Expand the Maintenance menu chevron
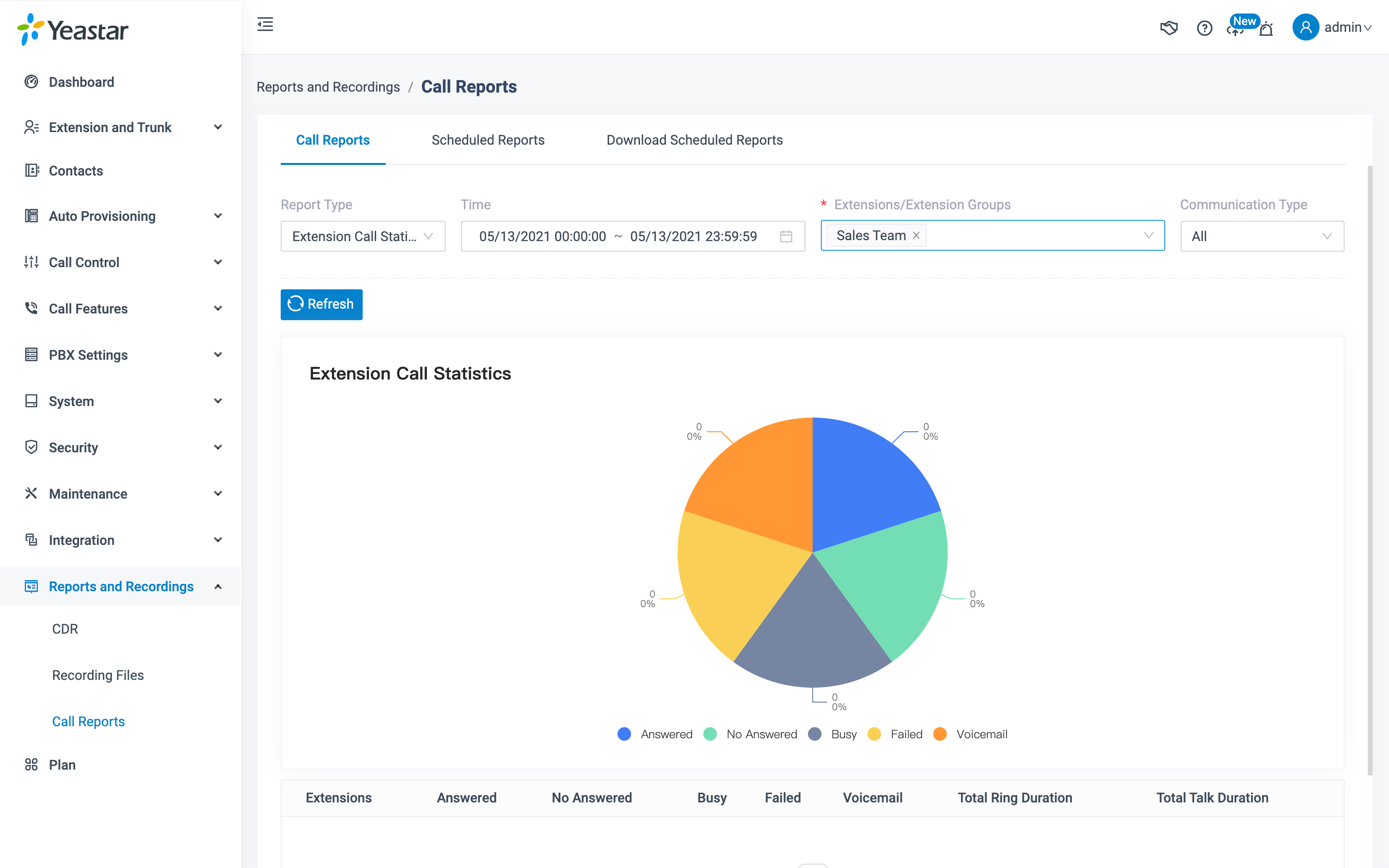 click(x=218, y=493)
